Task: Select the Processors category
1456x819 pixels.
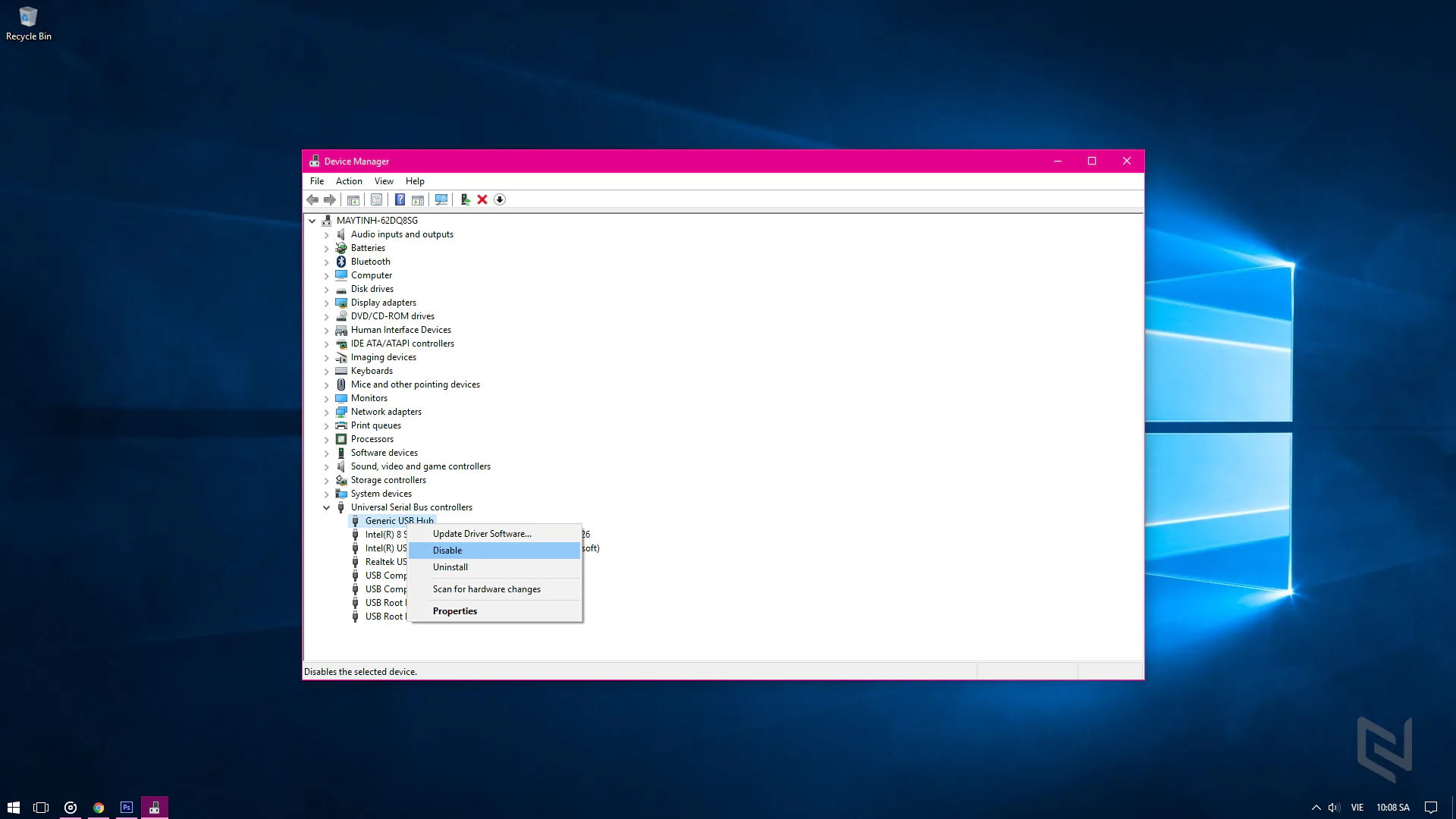Action: 372,439
